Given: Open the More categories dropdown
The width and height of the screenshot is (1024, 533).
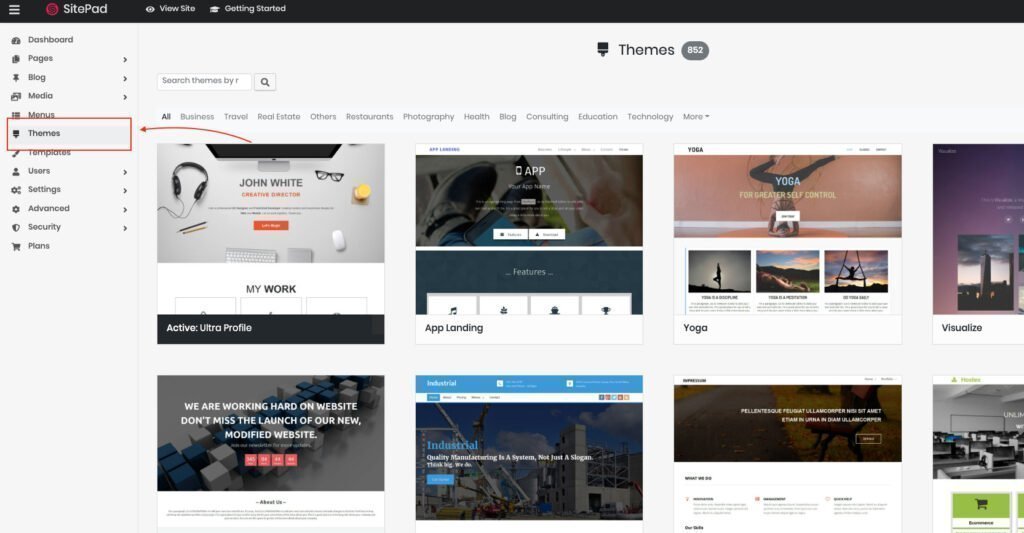Looking at the screenshot, I should [x=696, y=116].
